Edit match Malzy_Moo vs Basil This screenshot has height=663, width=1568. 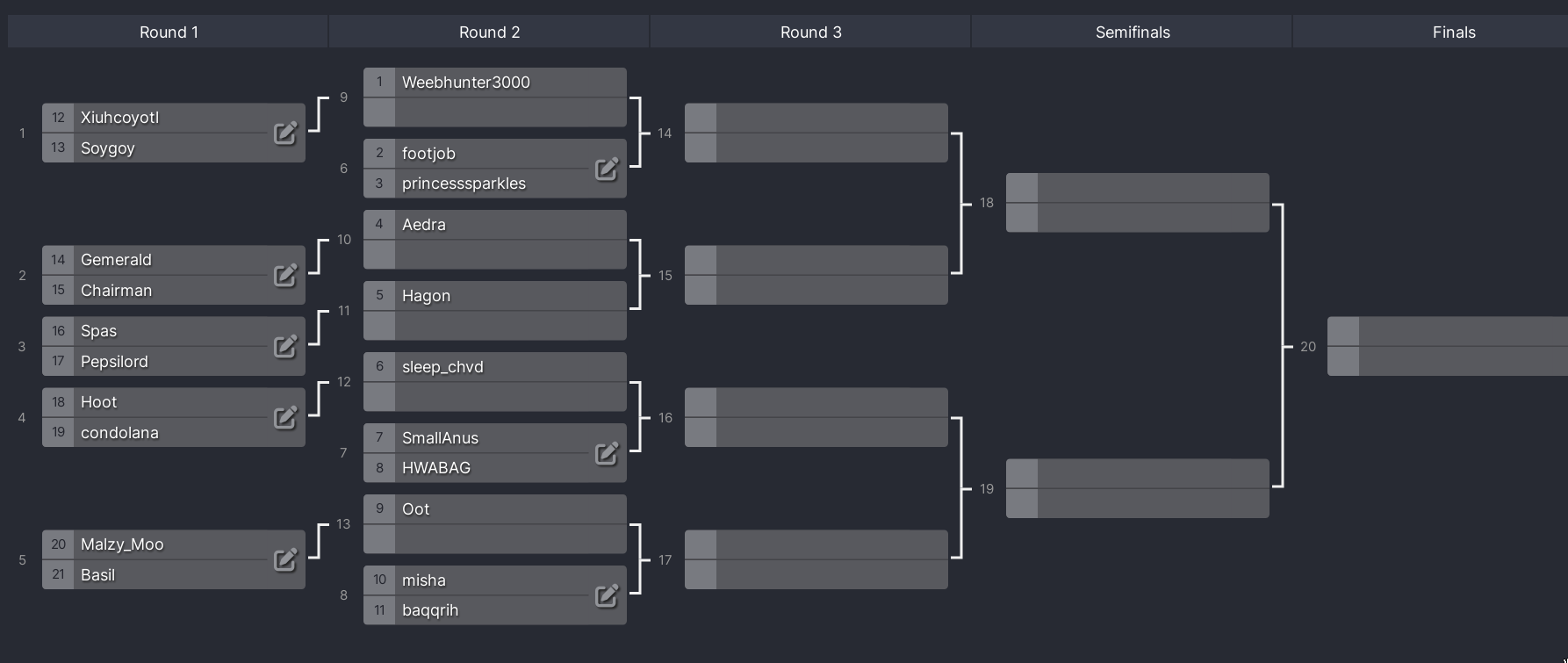tap(285, 560)
